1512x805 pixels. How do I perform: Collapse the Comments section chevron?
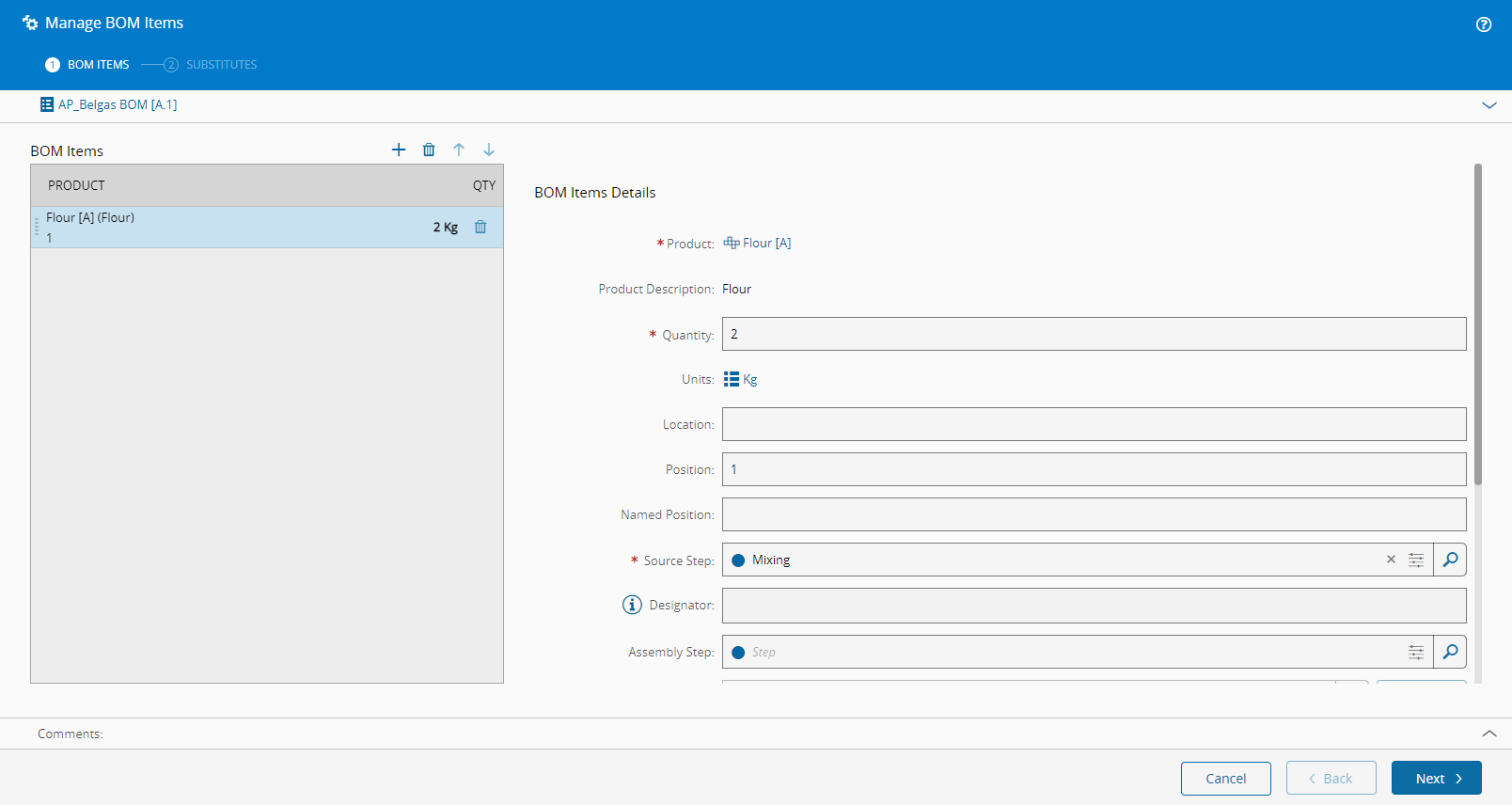(x=1489, y=734)
